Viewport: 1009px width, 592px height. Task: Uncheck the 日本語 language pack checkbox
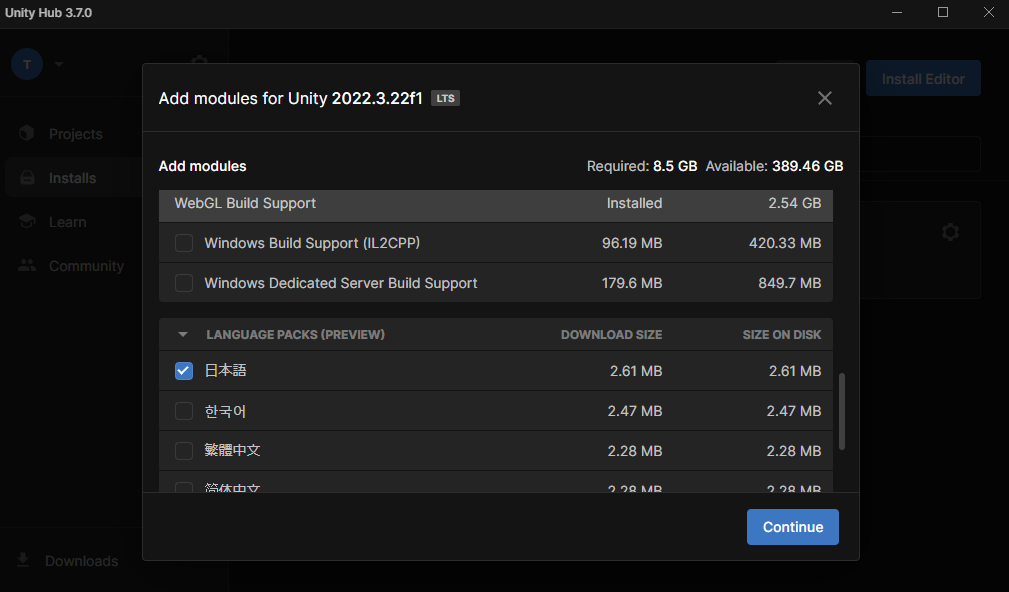pyautogui.click(x=184, y=371)
